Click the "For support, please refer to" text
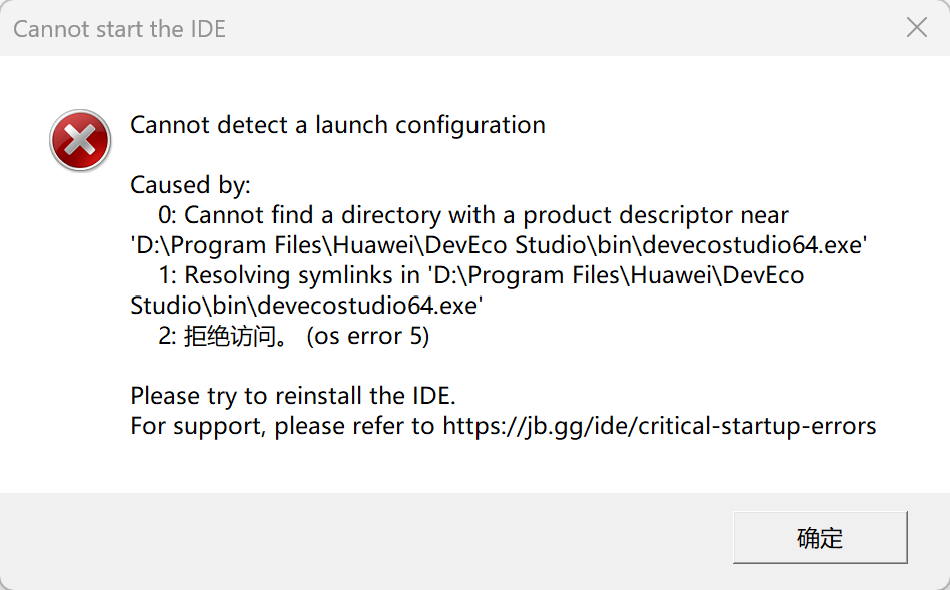The image size is (950, 590). pos(282,426)
